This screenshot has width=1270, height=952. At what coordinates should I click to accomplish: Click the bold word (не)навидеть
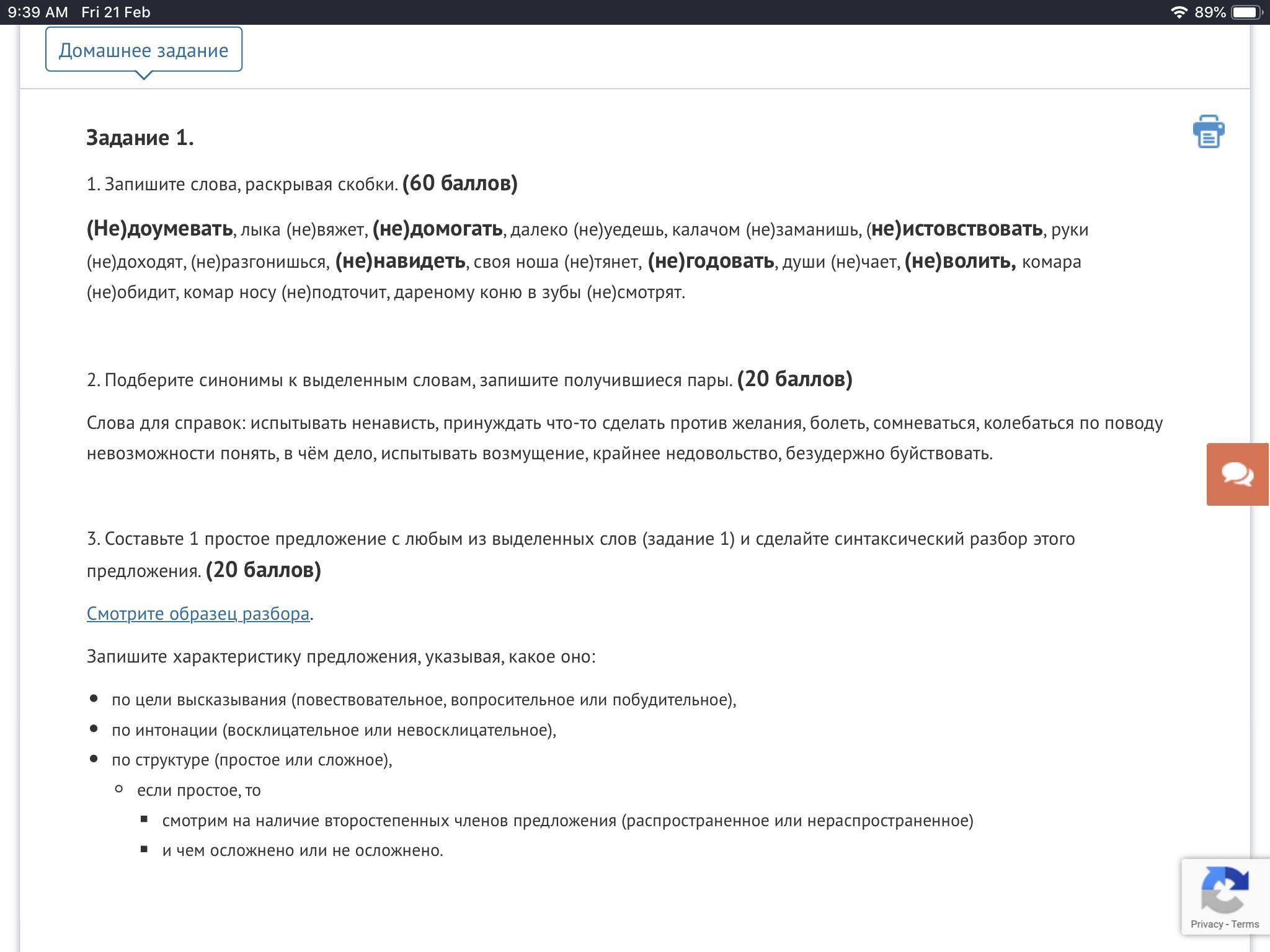400,261
